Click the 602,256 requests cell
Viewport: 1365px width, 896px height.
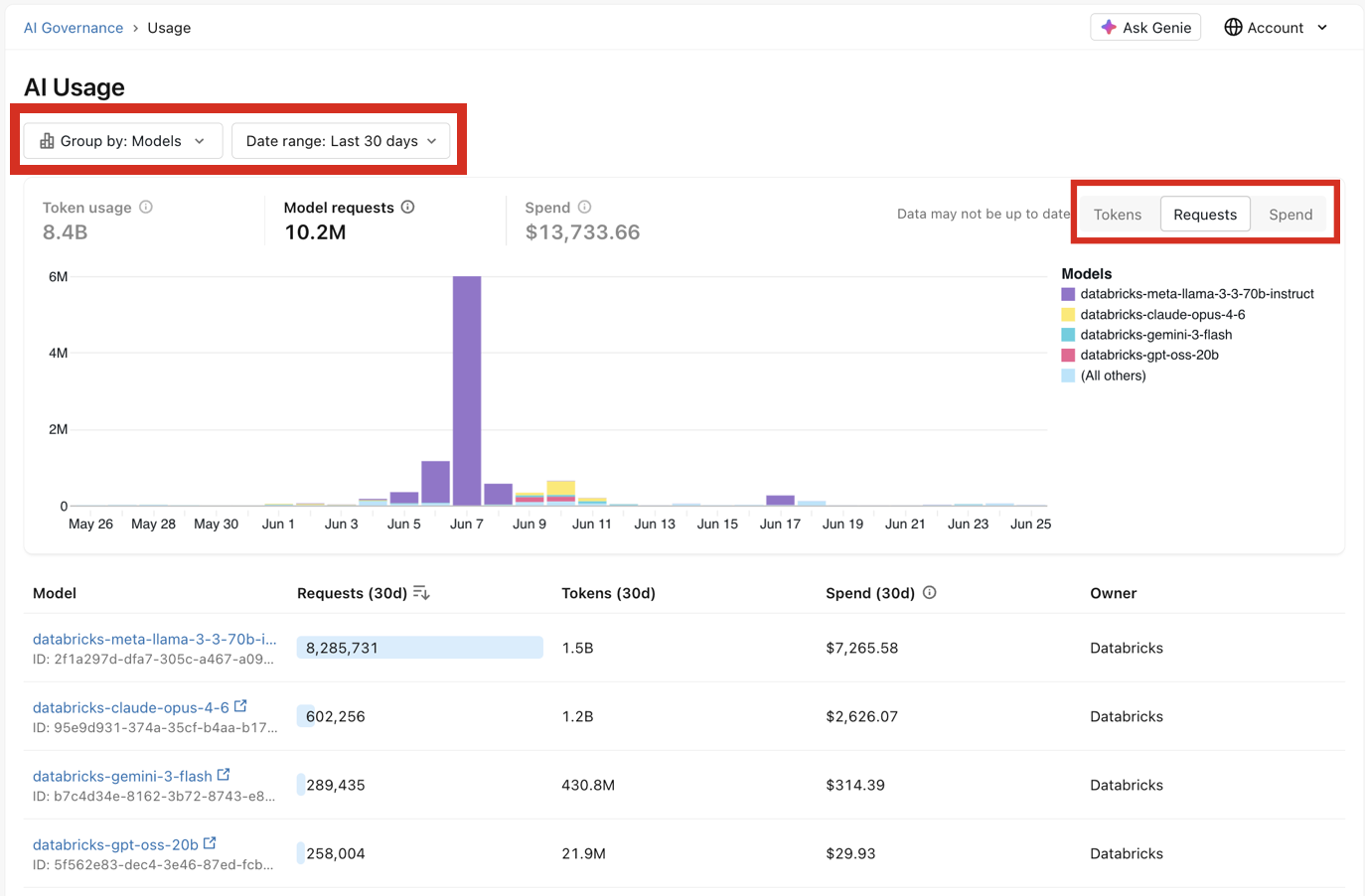tap(336, 716)
